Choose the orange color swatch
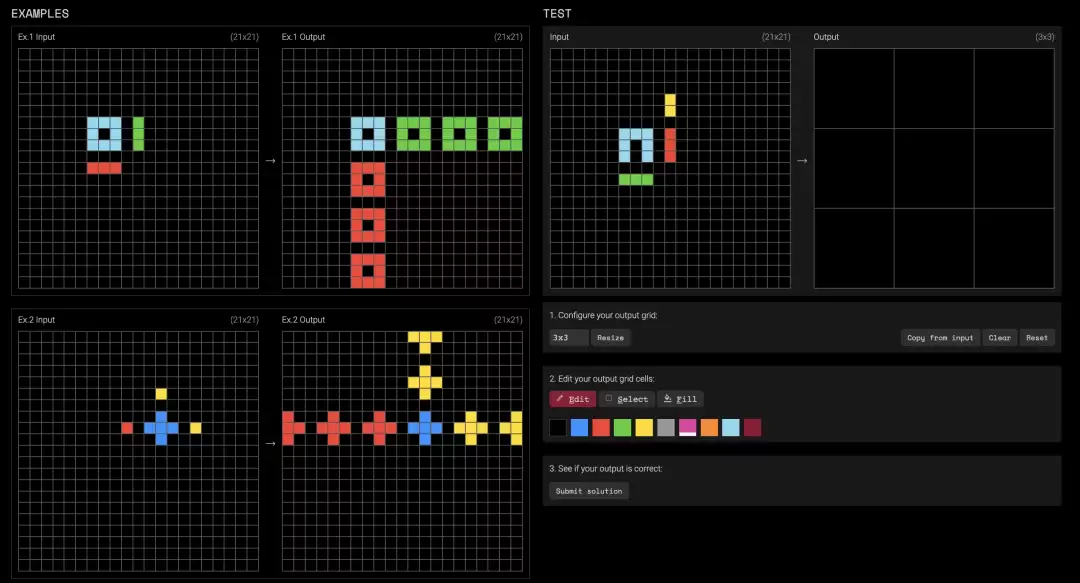1080x583 pixels. 709,428
